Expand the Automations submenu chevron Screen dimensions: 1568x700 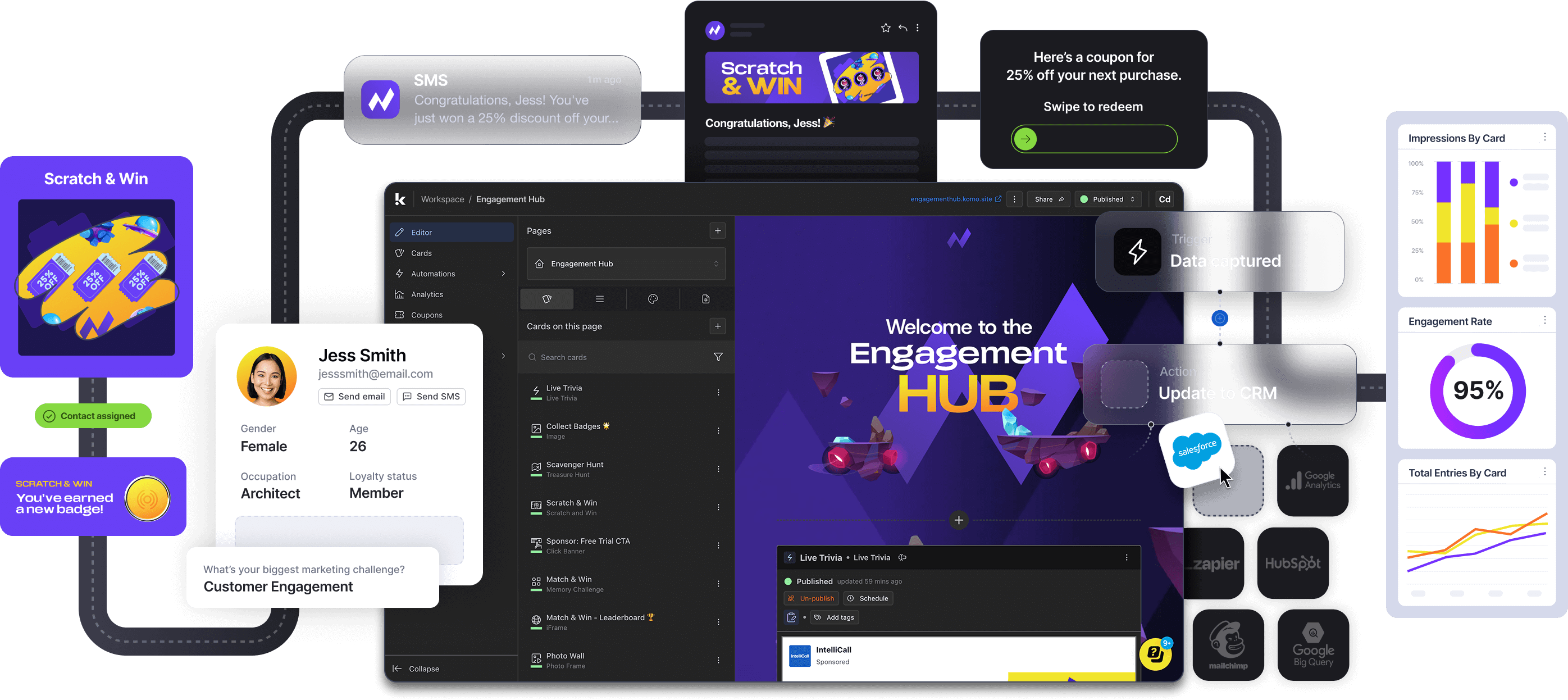pos(503,274)
